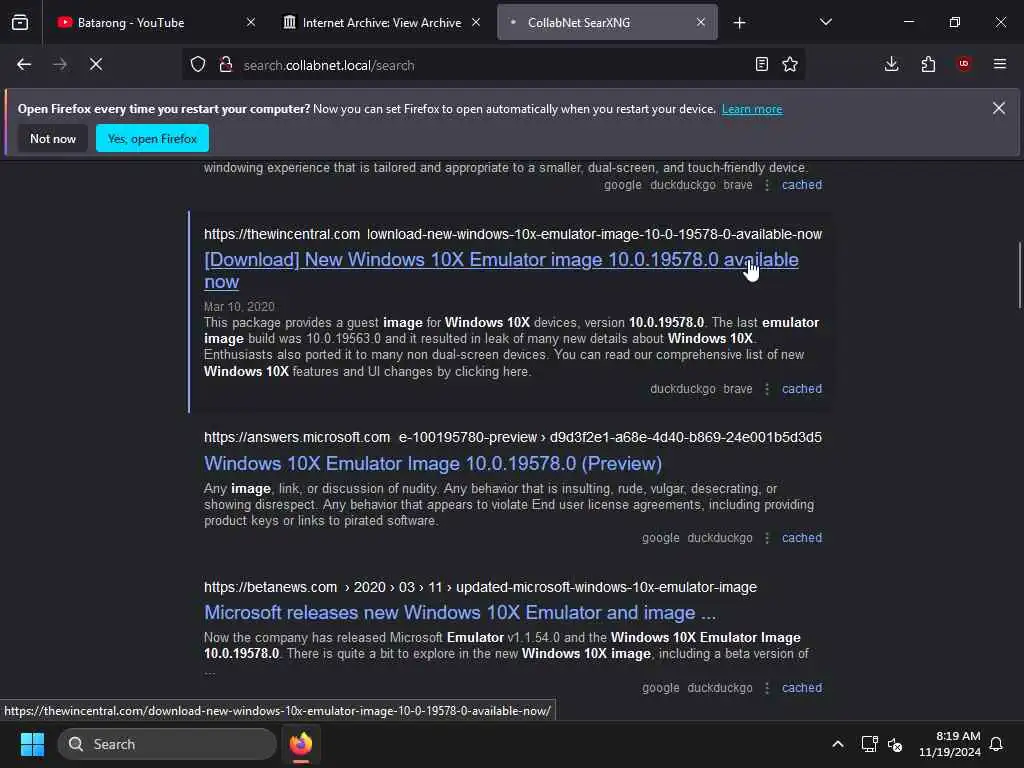Screen dimensions: 1024x768
Task: Bookmark this page with star icon
Action: tap(790, 65)
